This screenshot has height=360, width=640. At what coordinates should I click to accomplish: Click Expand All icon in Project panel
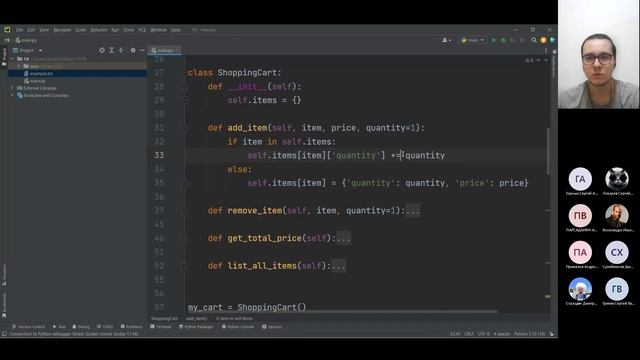click(x=111, y=50)
